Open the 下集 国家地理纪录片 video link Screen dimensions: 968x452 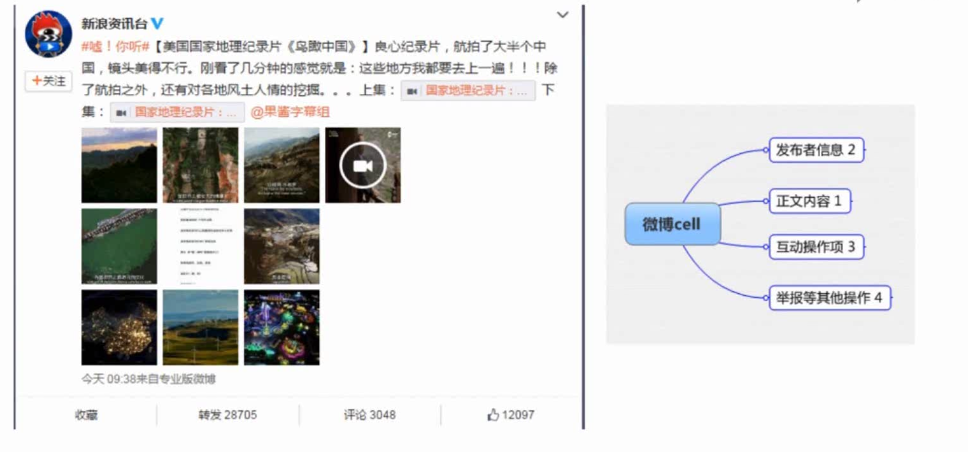[177, 112]
